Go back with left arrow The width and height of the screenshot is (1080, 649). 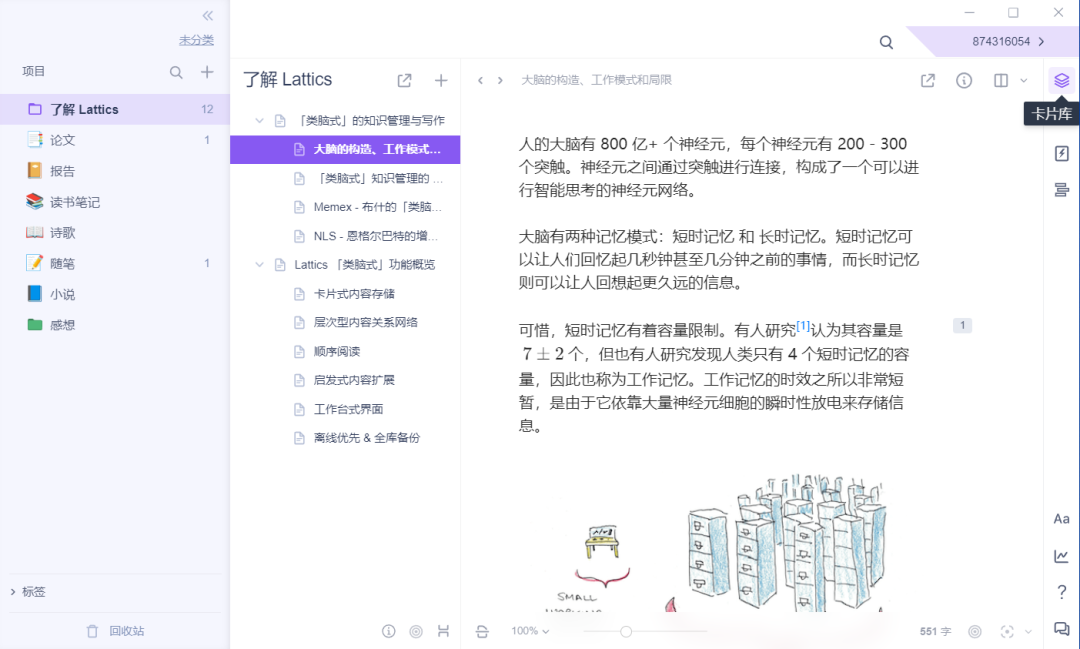tap(480, 81)
